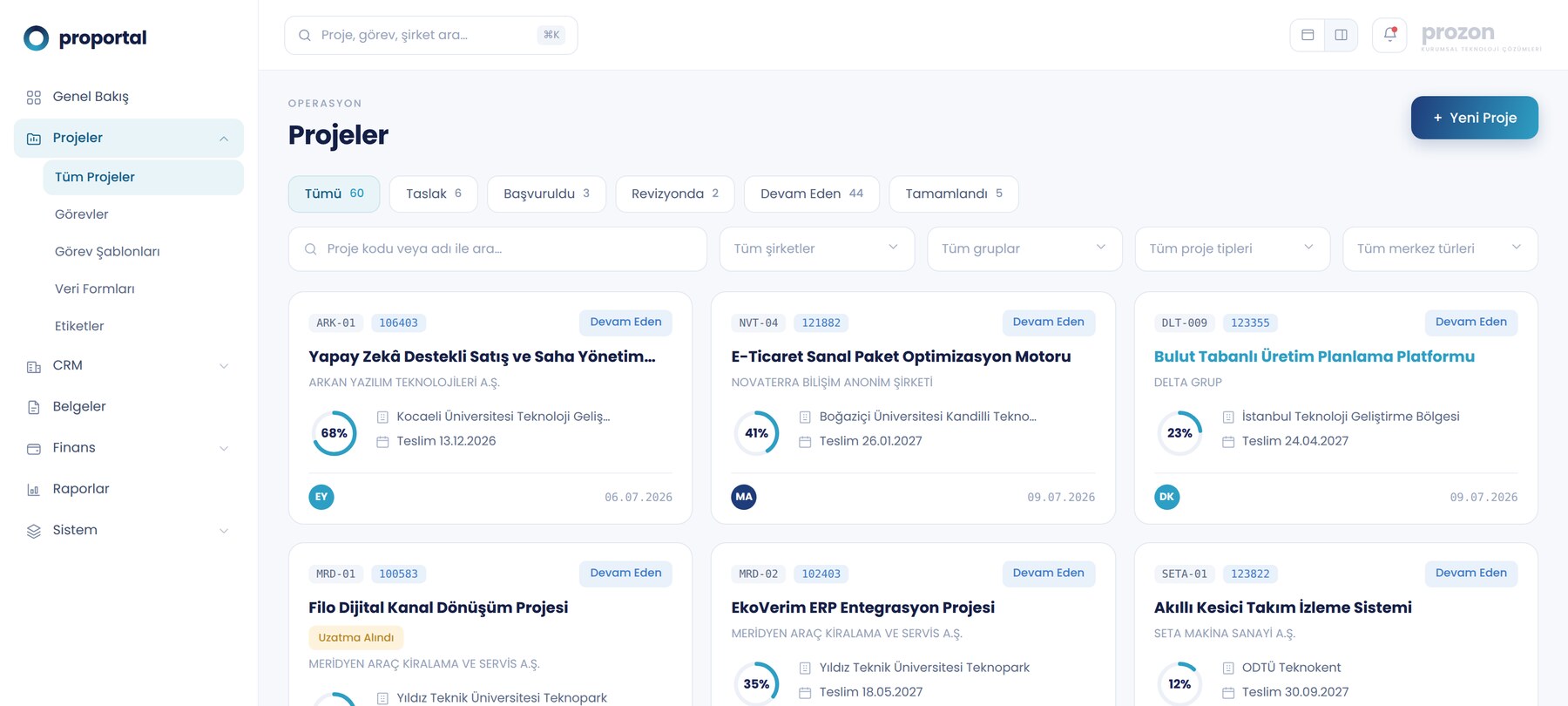Click the proportal logo icon
Viewport: 1568px width, 706px height.
pos(36,37)
